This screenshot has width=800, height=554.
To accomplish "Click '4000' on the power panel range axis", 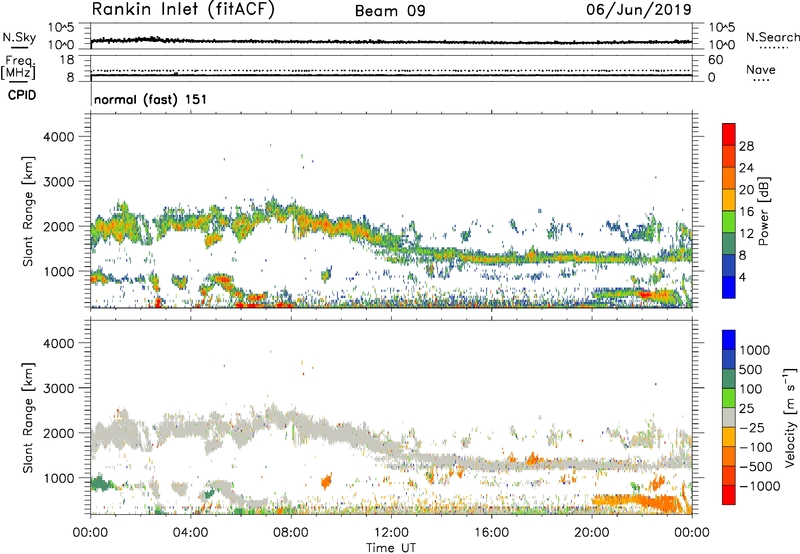I will pyautogui.click(x=59, y=137).
